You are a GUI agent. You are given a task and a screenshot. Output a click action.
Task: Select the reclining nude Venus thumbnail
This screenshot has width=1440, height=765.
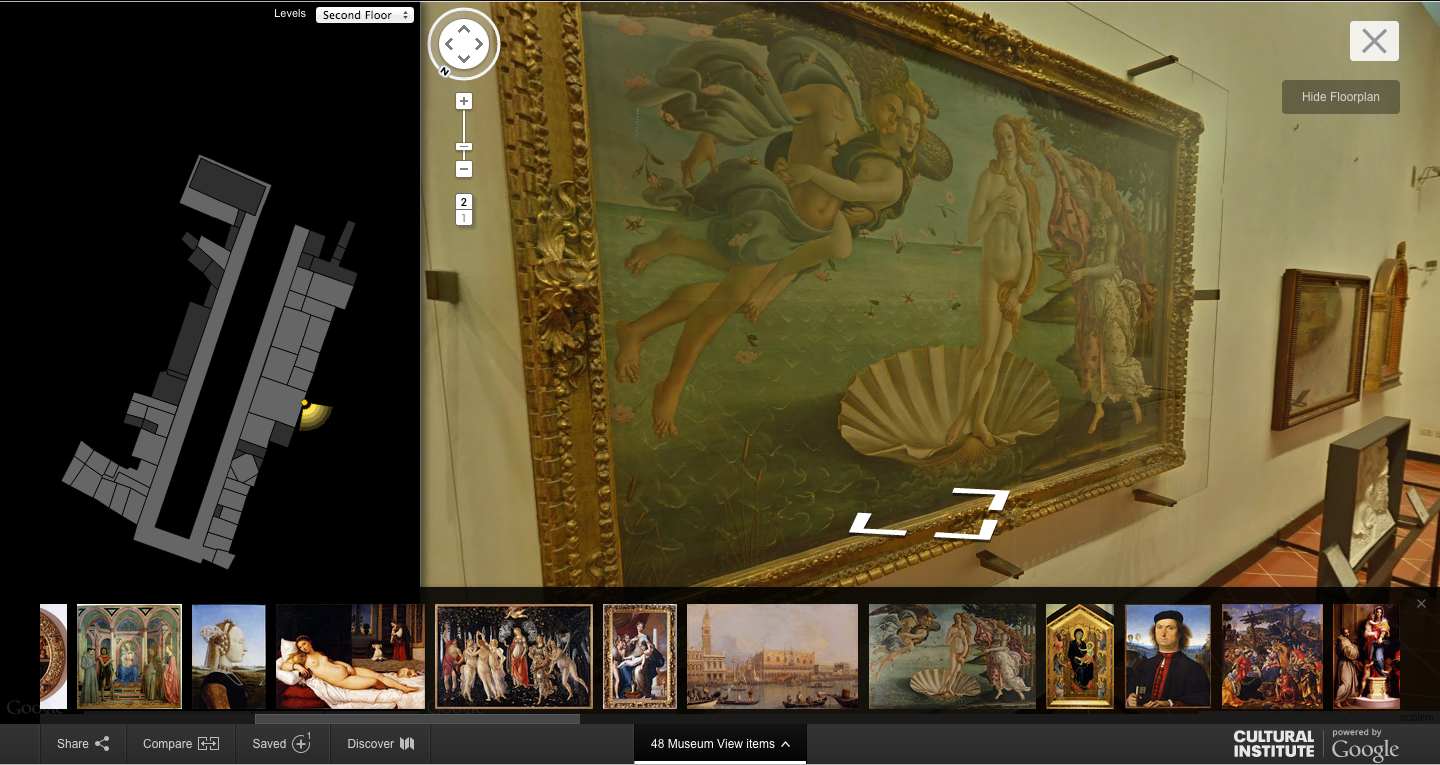coord(350,656)
